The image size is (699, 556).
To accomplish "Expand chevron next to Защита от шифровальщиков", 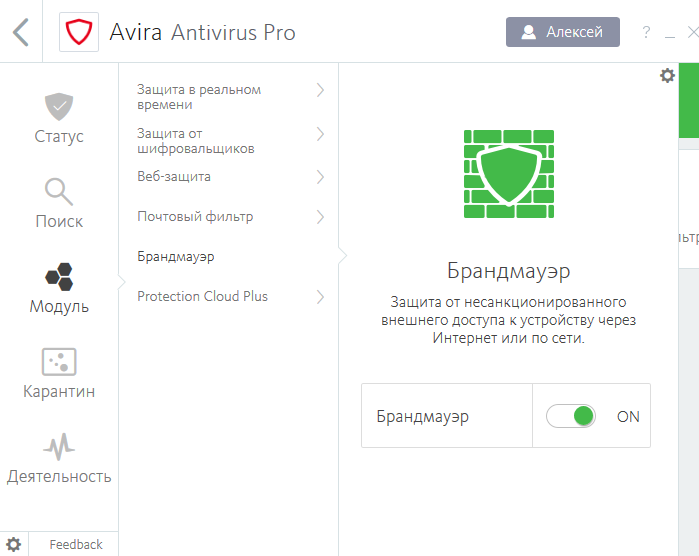I will (320, 134).
